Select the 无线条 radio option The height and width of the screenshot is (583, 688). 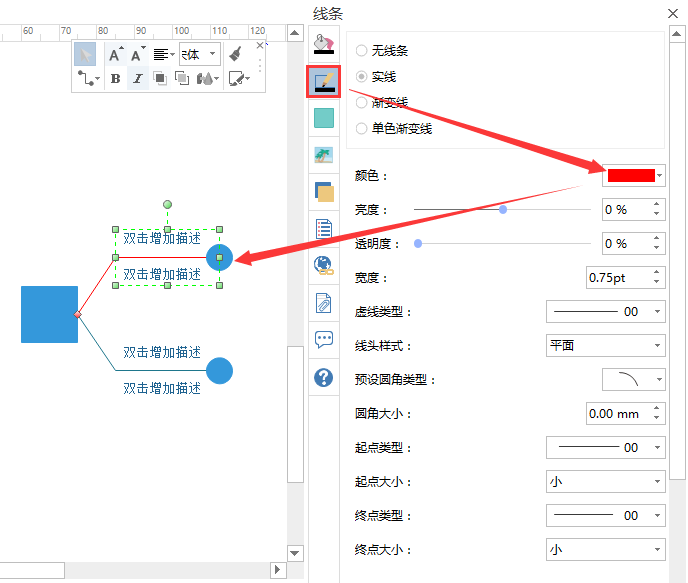click(362, 50)
